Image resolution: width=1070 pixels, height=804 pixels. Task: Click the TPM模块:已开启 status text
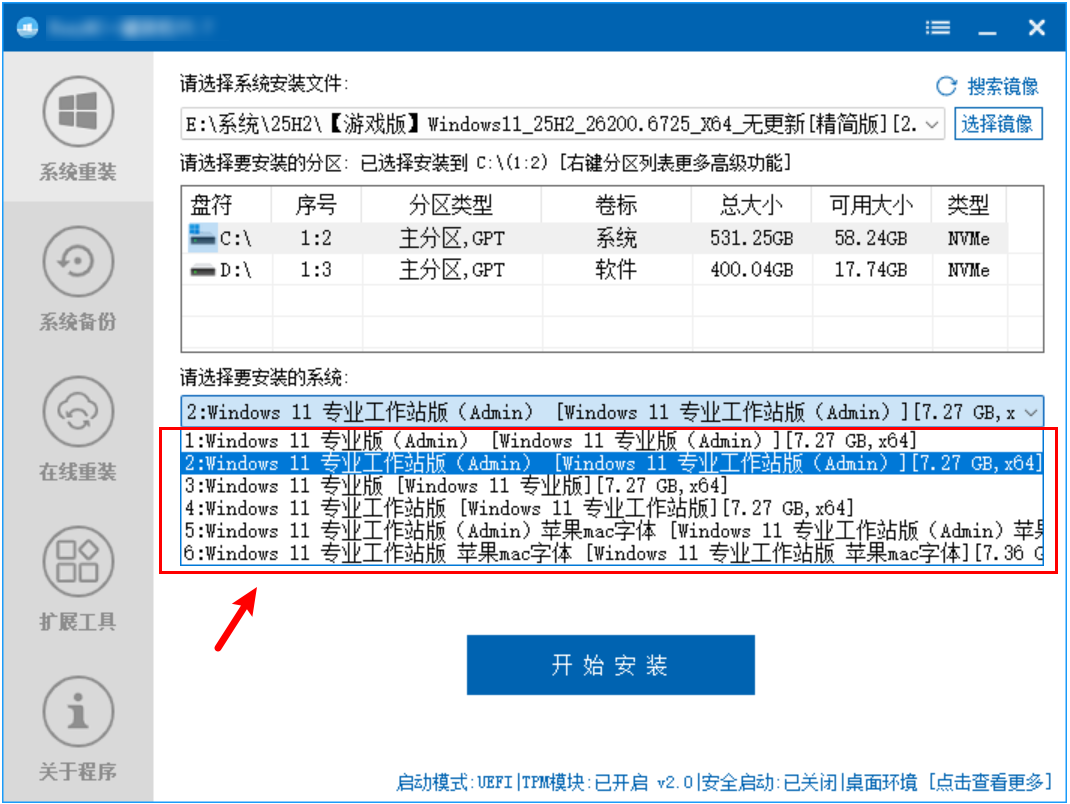[585, 782]
